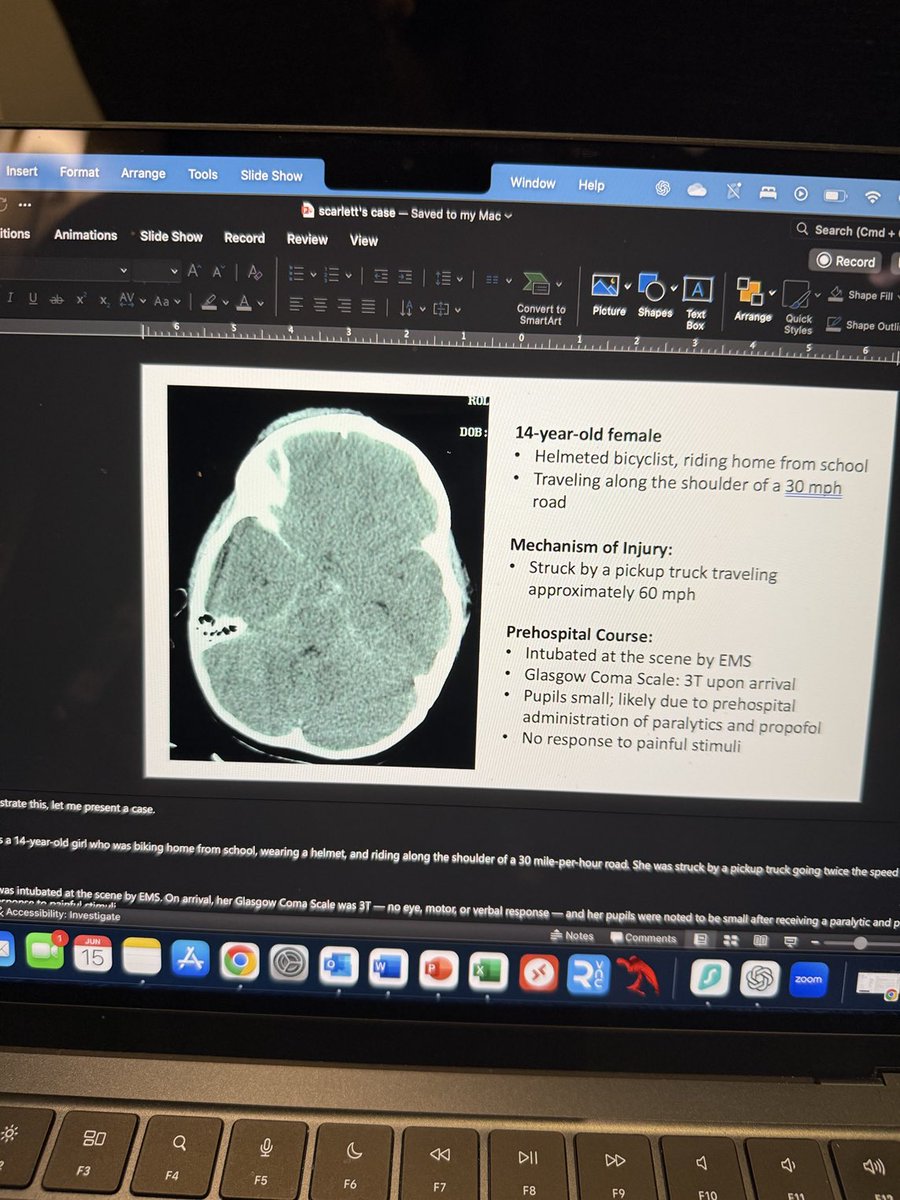900x1200 pixels.
Task: Adjust the zoom slider in status bar
Action: (861, 943)
